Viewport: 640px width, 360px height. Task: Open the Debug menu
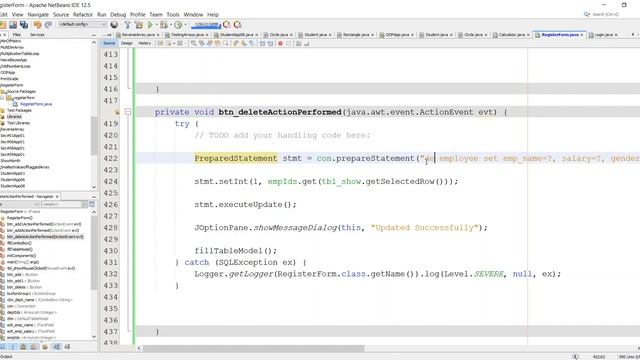(x=118, y=14)
